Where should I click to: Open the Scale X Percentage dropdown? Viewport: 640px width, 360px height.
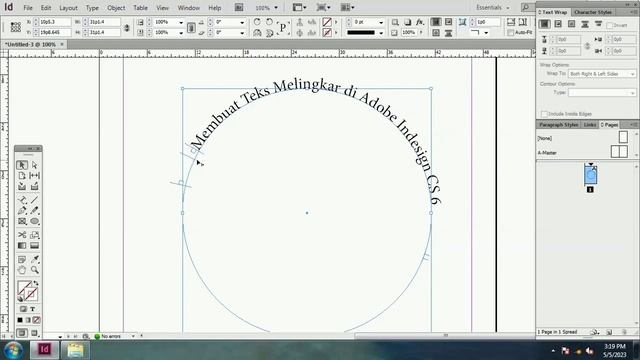(x=181, y=22)
